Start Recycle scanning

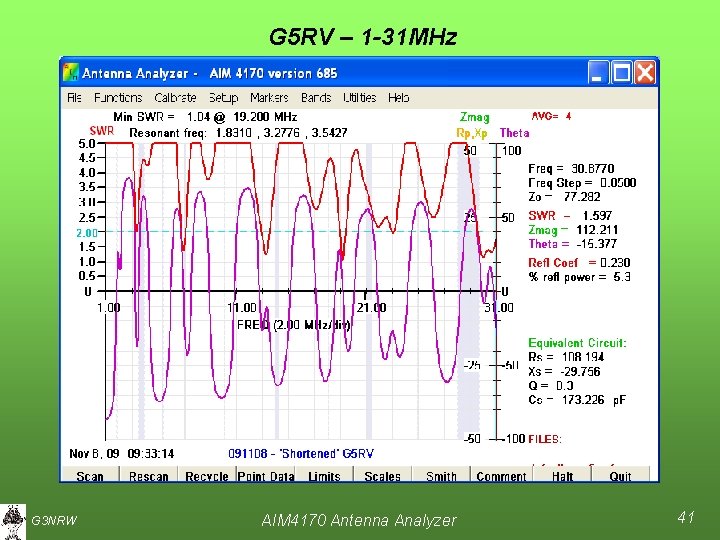(207, 476)
